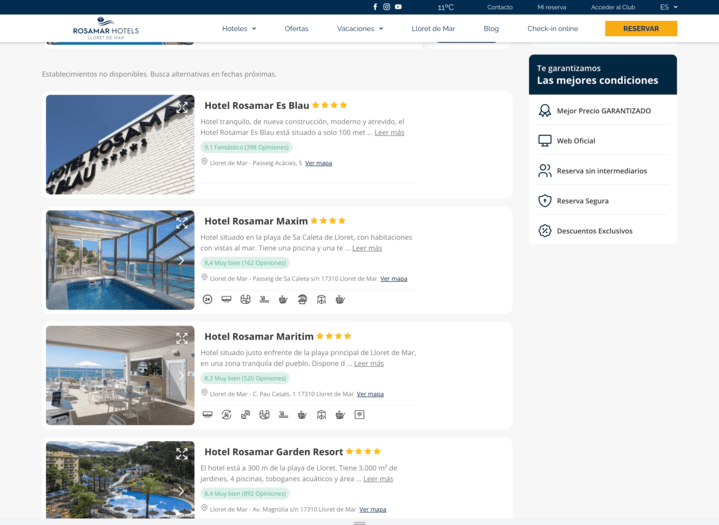The width and height of the screenshot is (719, 525).
Task: Expand the Vacaciones dropdown menu
Action: (x=360, y=28)
